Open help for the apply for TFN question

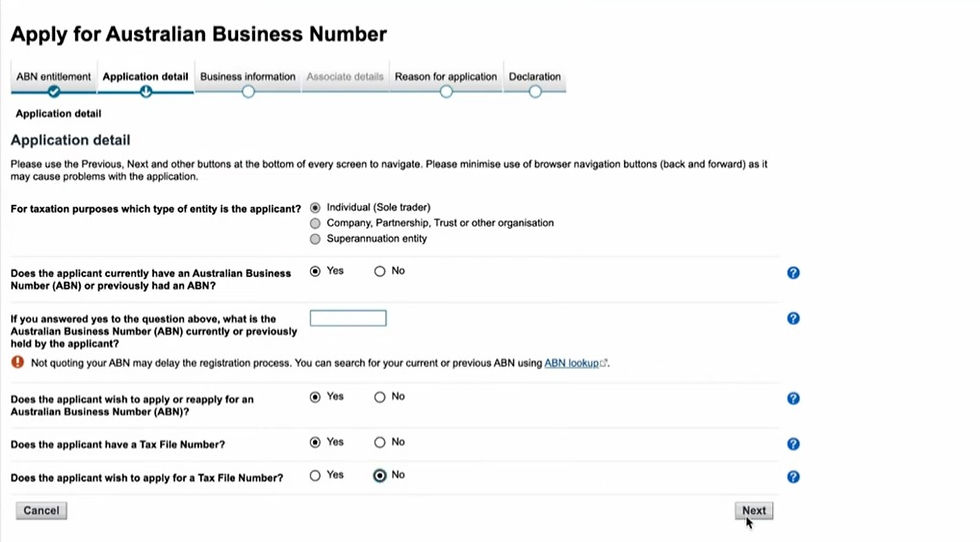[793, 477]
